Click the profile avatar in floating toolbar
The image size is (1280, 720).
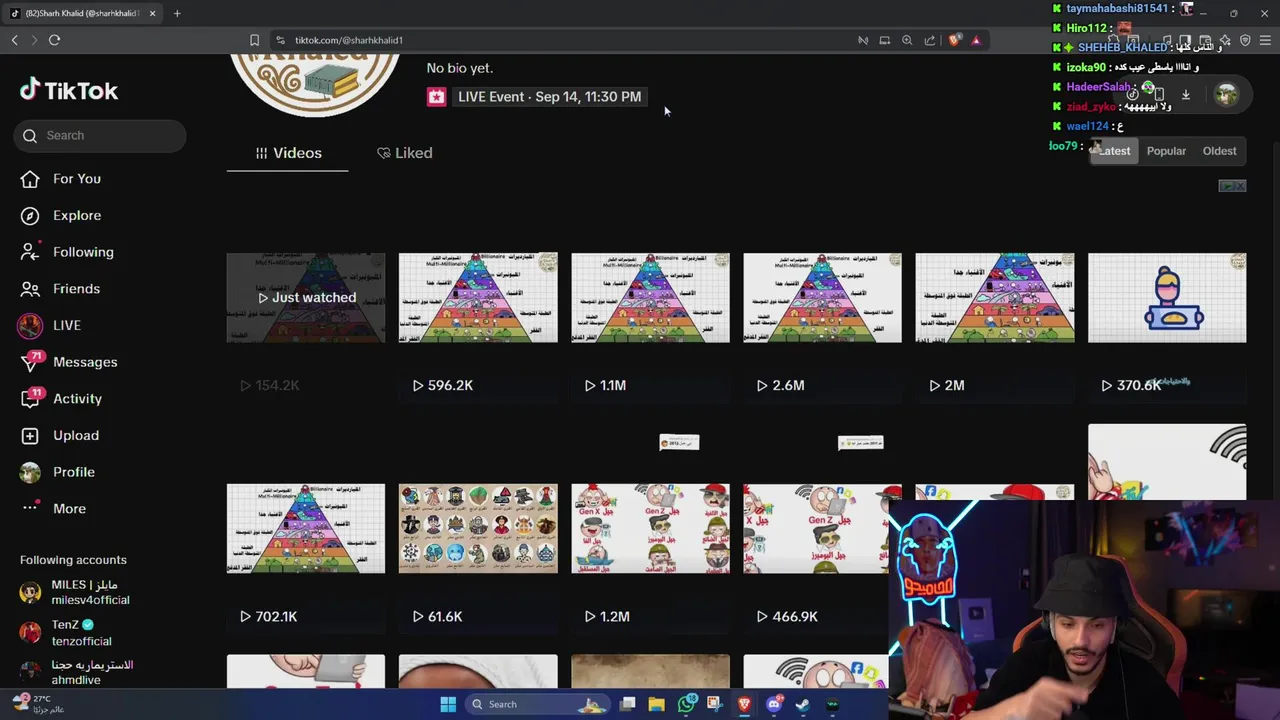pos(1226,94)
